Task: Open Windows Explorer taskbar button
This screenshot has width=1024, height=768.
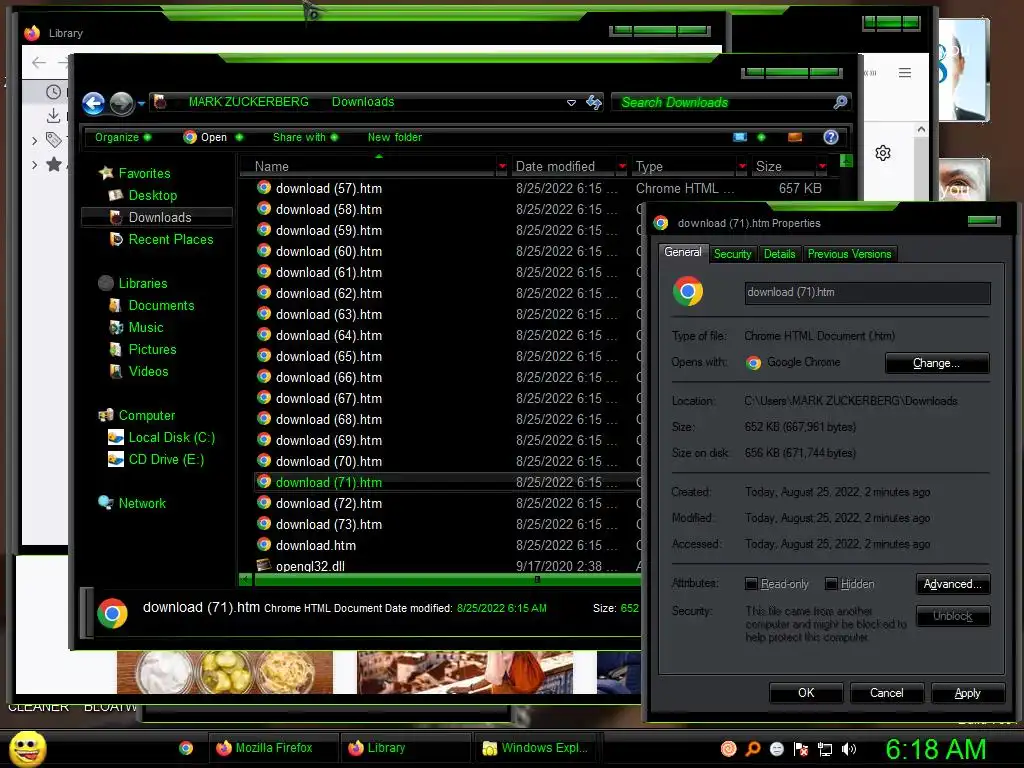Action: [537, 748]
